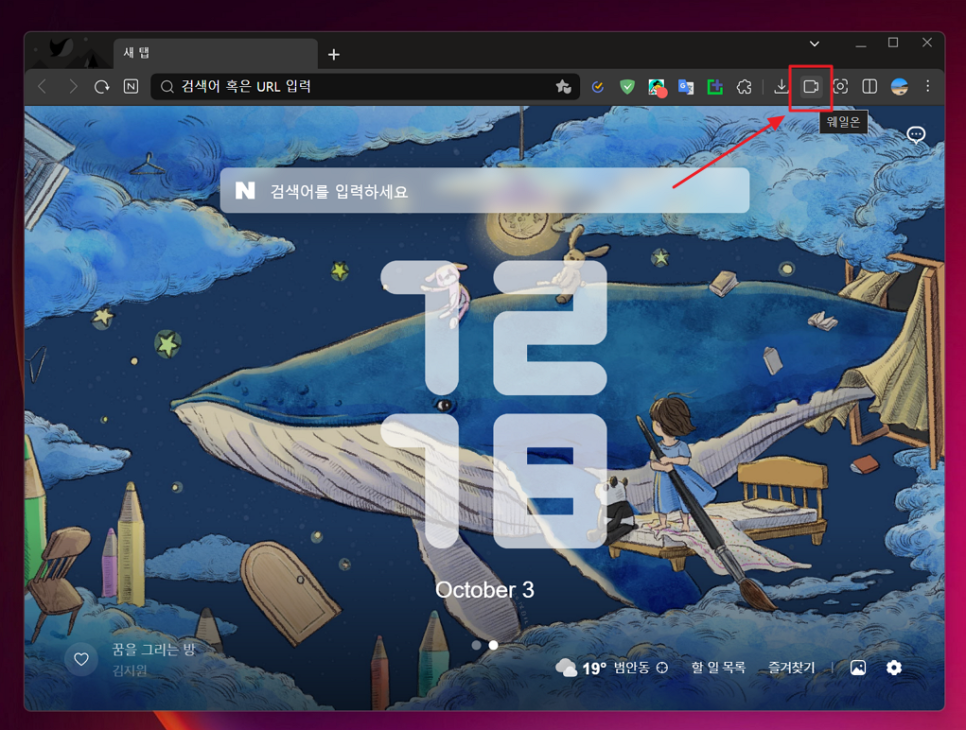Viewport: 966px width, 730px height.
Task: Open the three-dot browser menu
Action: coord(928,87)
